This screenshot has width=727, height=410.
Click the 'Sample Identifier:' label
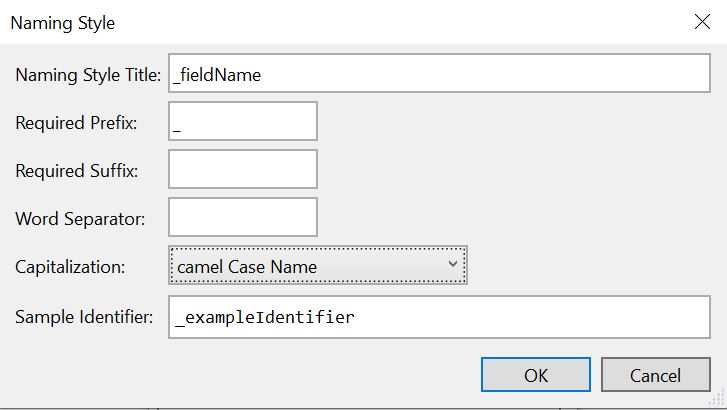point(84,318)
